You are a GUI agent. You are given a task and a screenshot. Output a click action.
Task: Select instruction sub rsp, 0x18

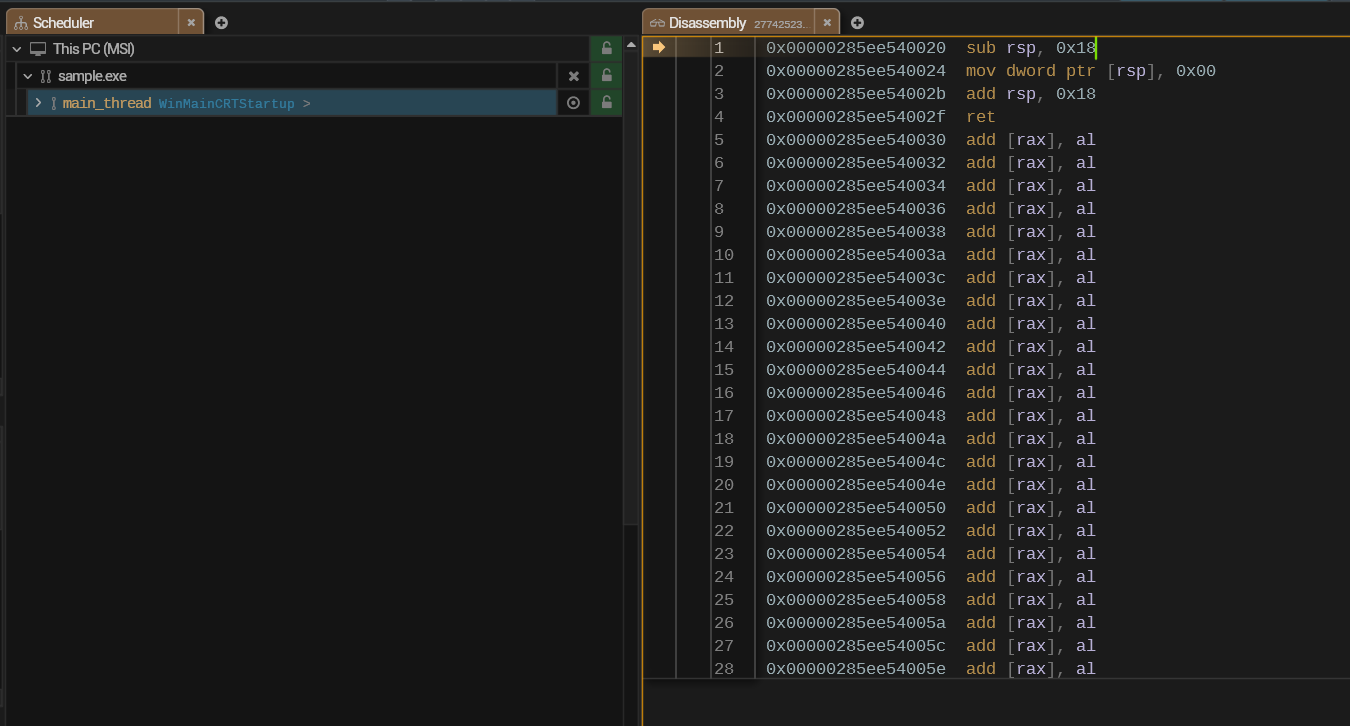1031,47
